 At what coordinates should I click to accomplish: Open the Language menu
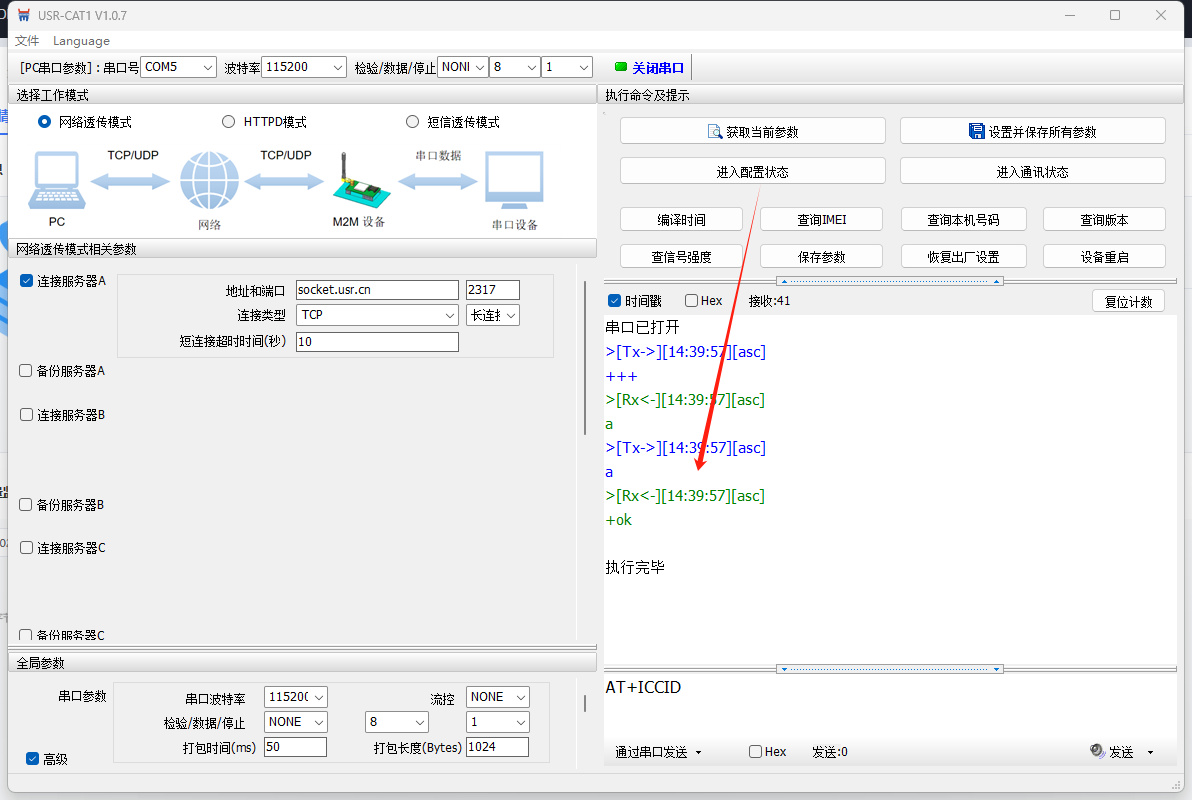coord(81,41)
